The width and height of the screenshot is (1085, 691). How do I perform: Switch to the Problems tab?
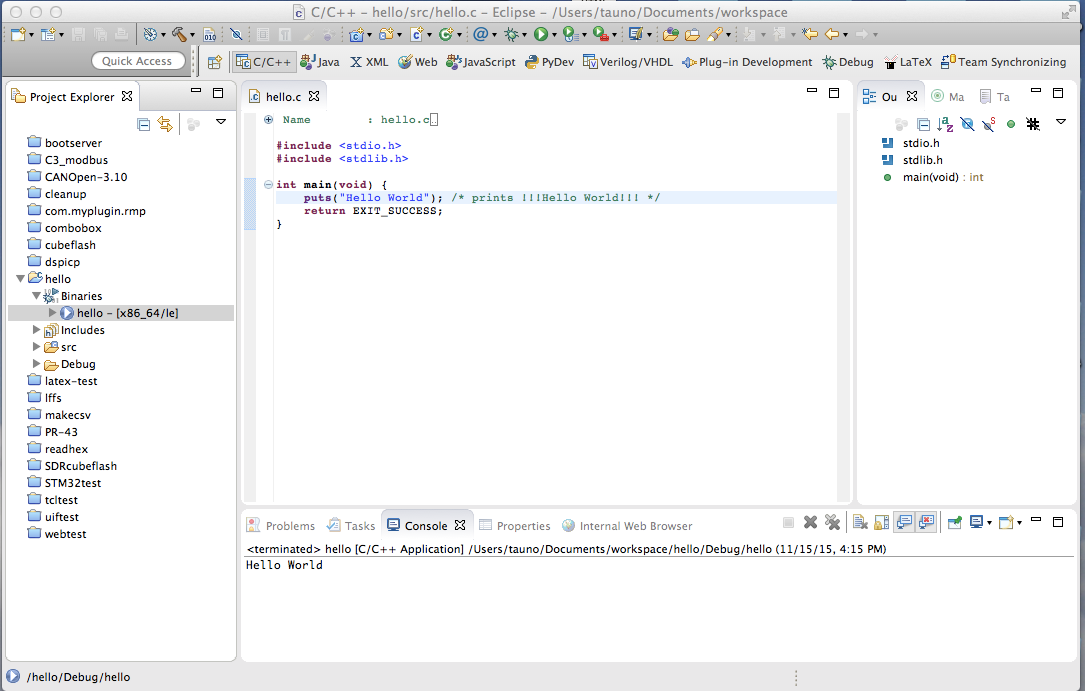click(x=290, y=526)
